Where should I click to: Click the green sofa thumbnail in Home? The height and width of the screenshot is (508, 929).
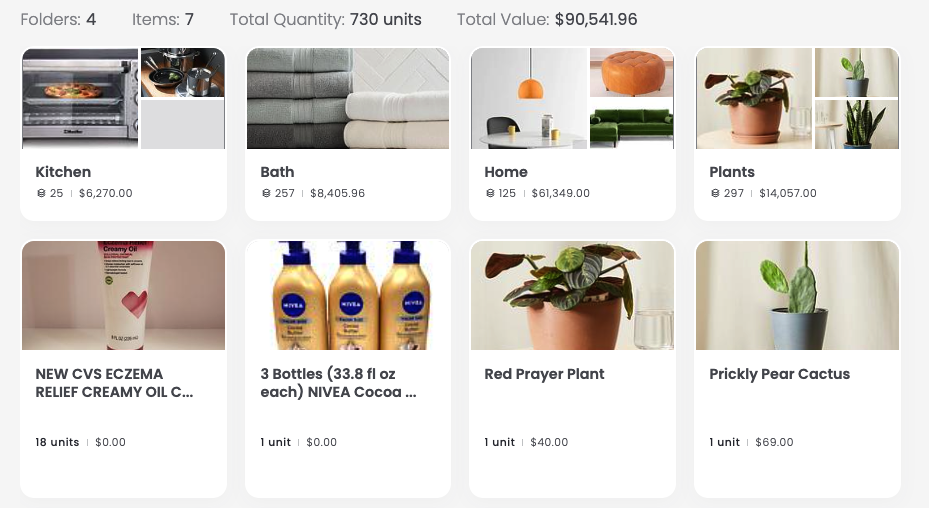coord(631,124)
